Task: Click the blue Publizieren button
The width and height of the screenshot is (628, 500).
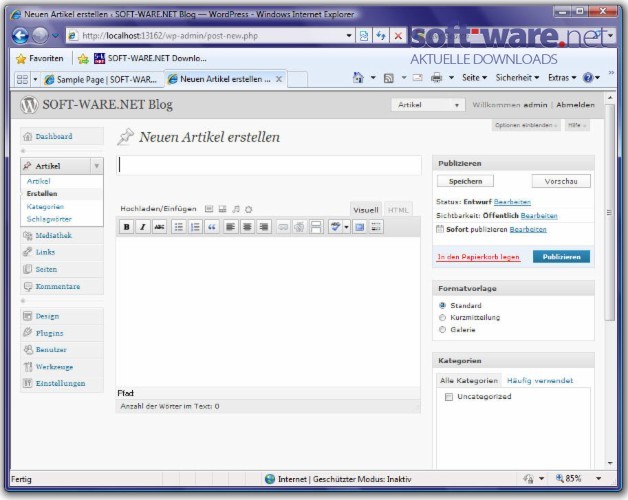Action: click(x=561, y=257)
